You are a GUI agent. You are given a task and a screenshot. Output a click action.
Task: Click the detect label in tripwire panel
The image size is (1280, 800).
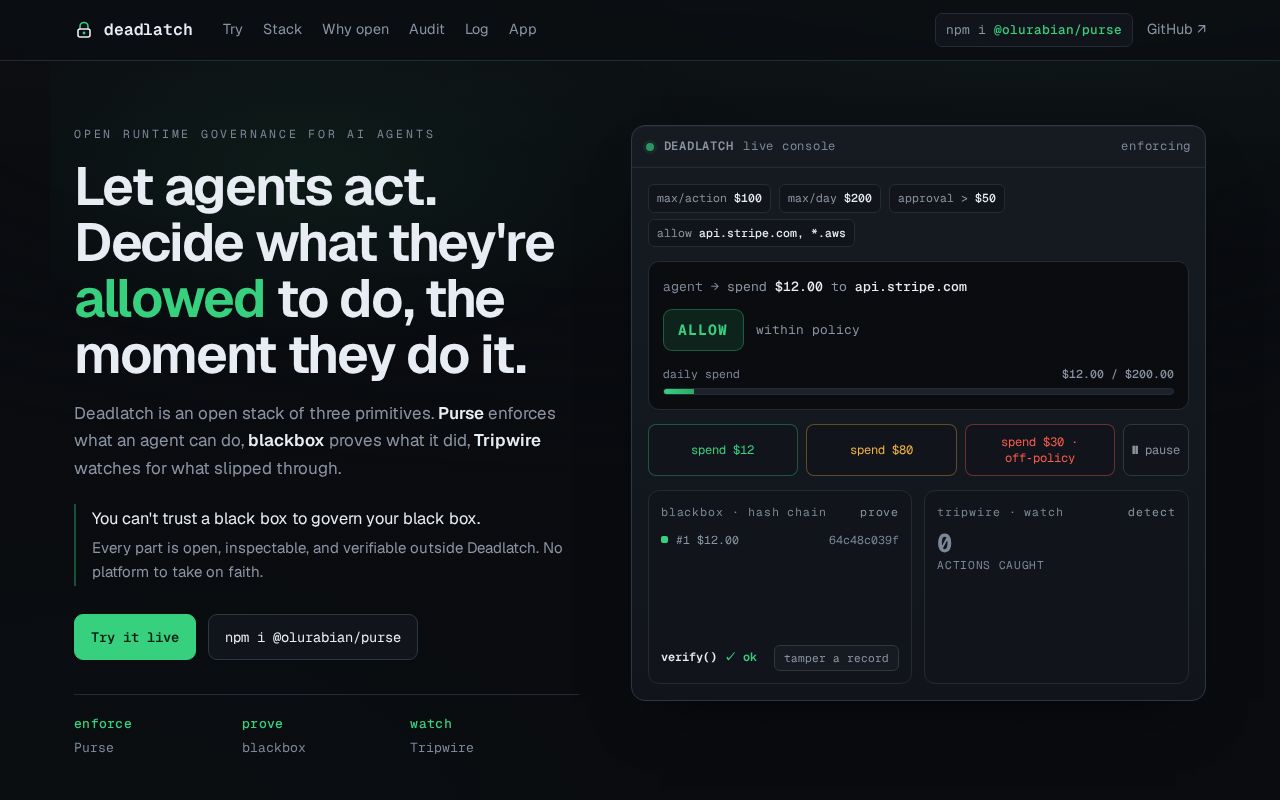point(1152,512)
